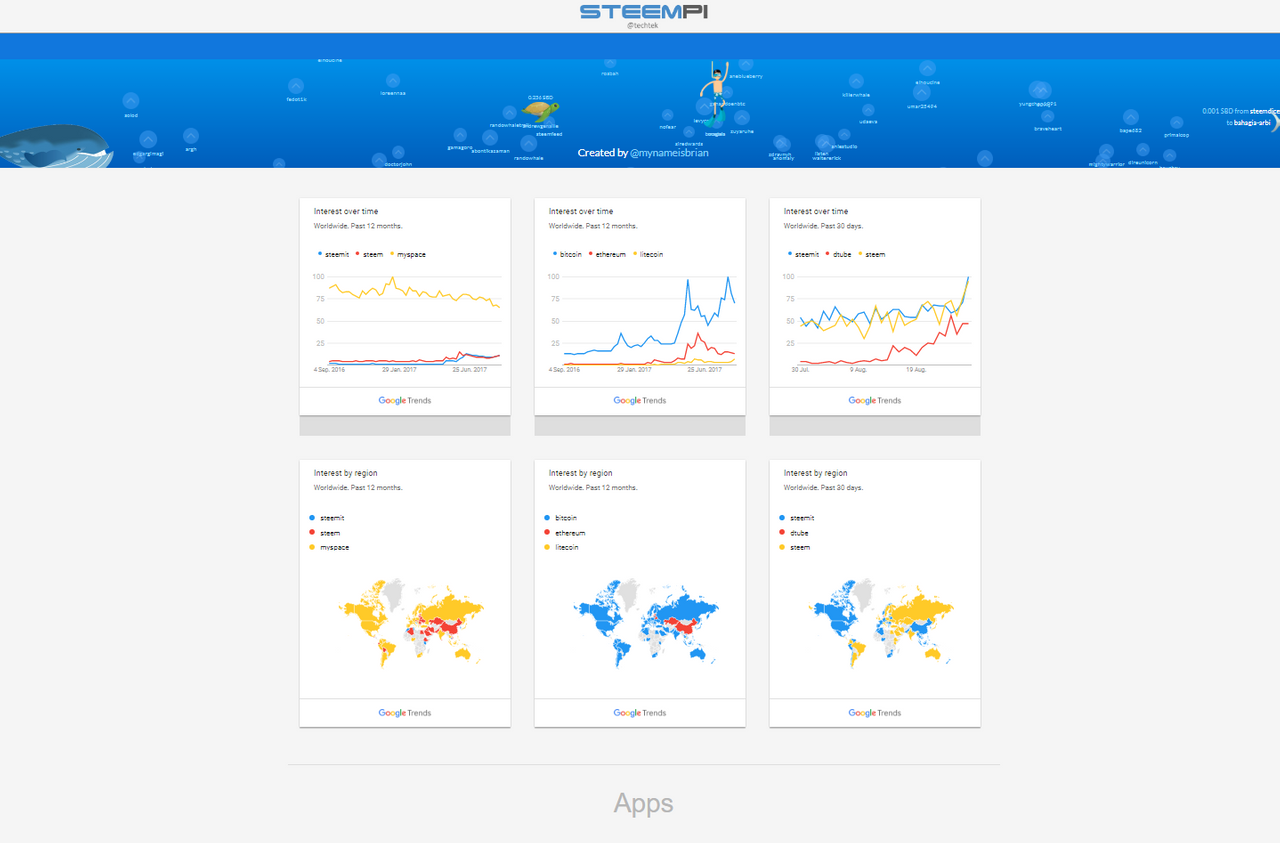Open the @mynameisbrian creator link

click(669, 153)
